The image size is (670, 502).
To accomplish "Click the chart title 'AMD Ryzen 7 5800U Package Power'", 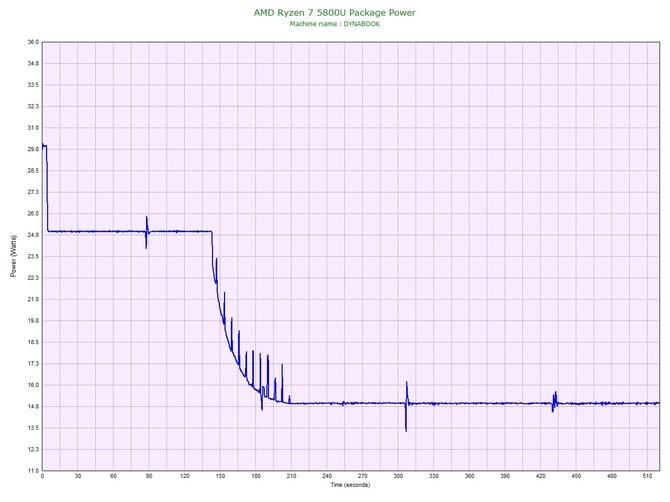I will click(334, 12).
